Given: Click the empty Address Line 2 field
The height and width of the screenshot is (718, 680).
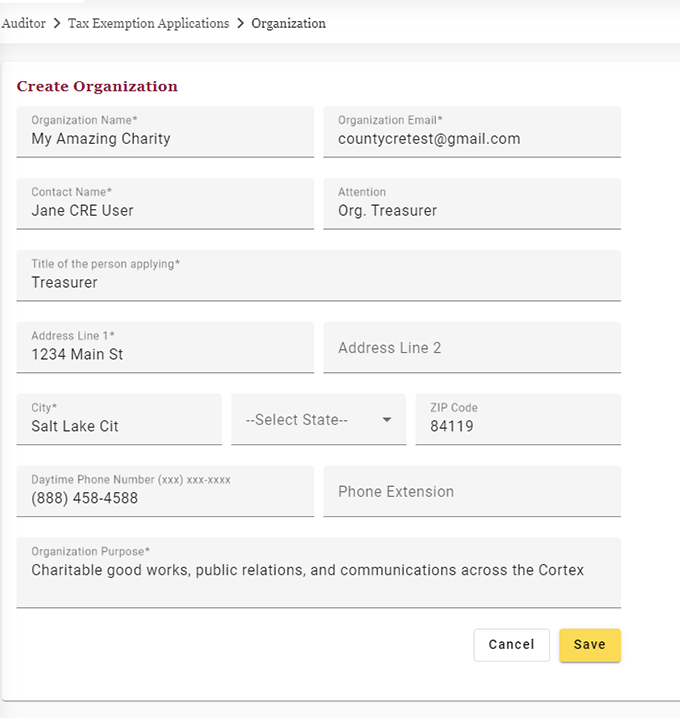Looking at the screenshot, I should click(x=471, y=348).
